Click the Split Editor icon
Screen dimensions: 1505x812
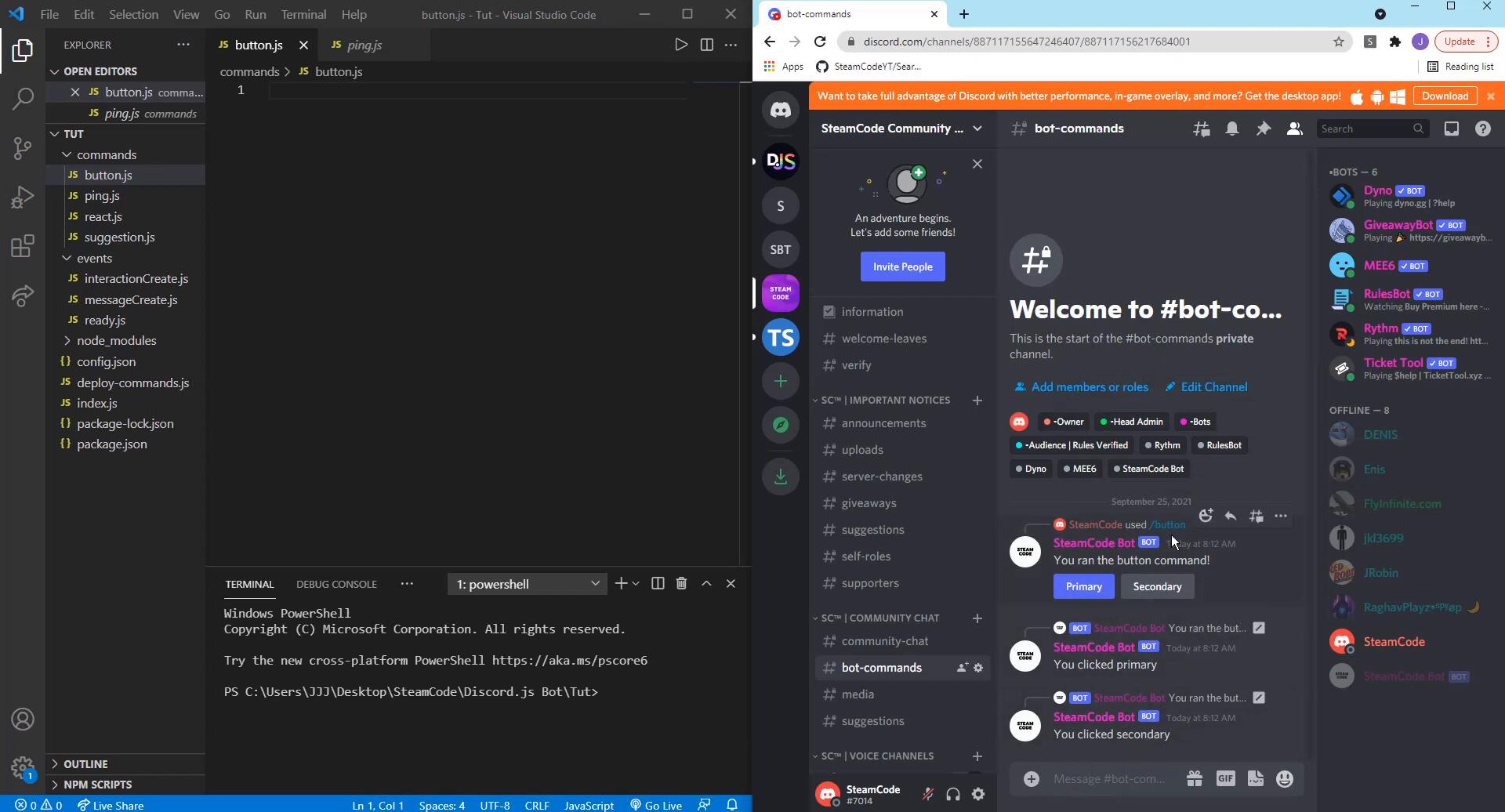[x=706, y=45]
